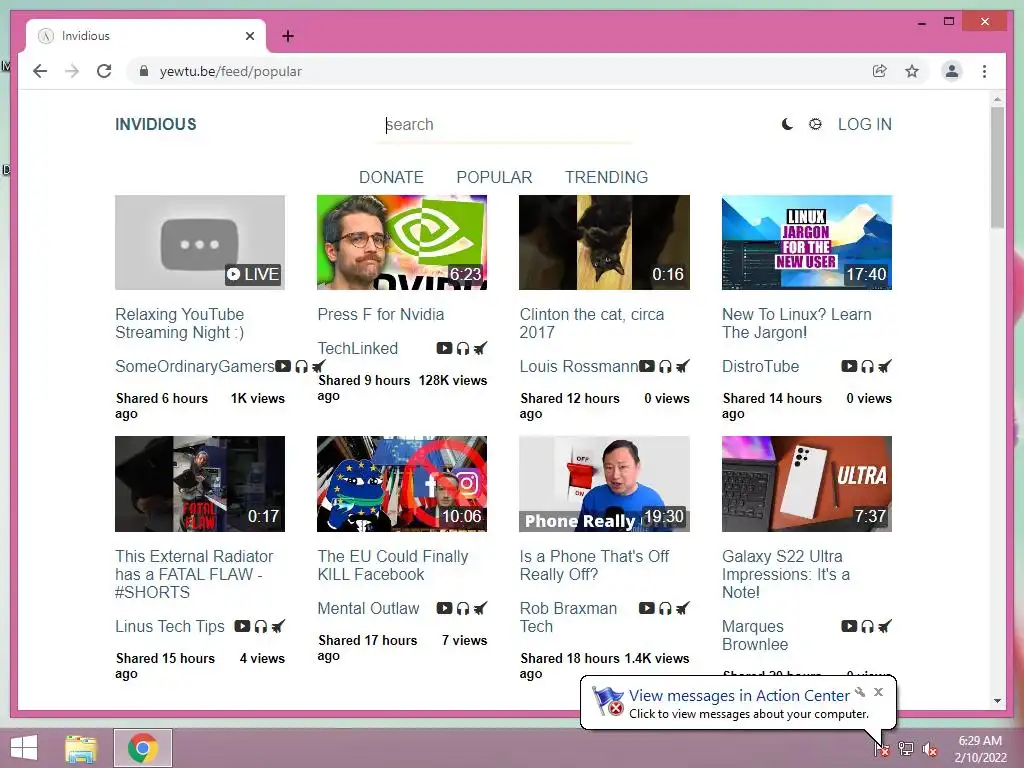Open SomeOrdinaryGamers channel link
This screenshot has height=768, width=1024.
[x=195, y=366]
